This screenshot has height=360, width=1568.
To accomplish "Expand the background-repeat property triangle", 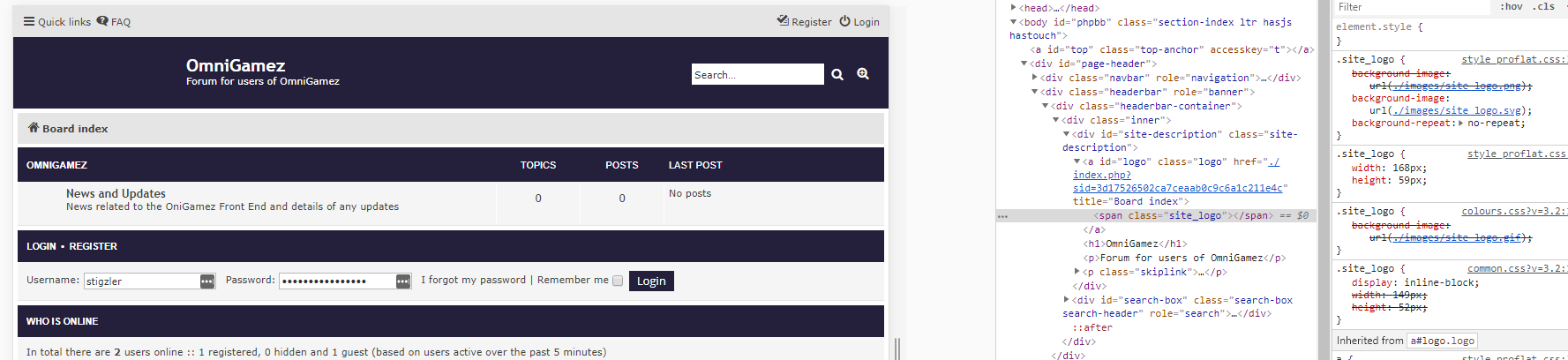I will pos(1460,124).
